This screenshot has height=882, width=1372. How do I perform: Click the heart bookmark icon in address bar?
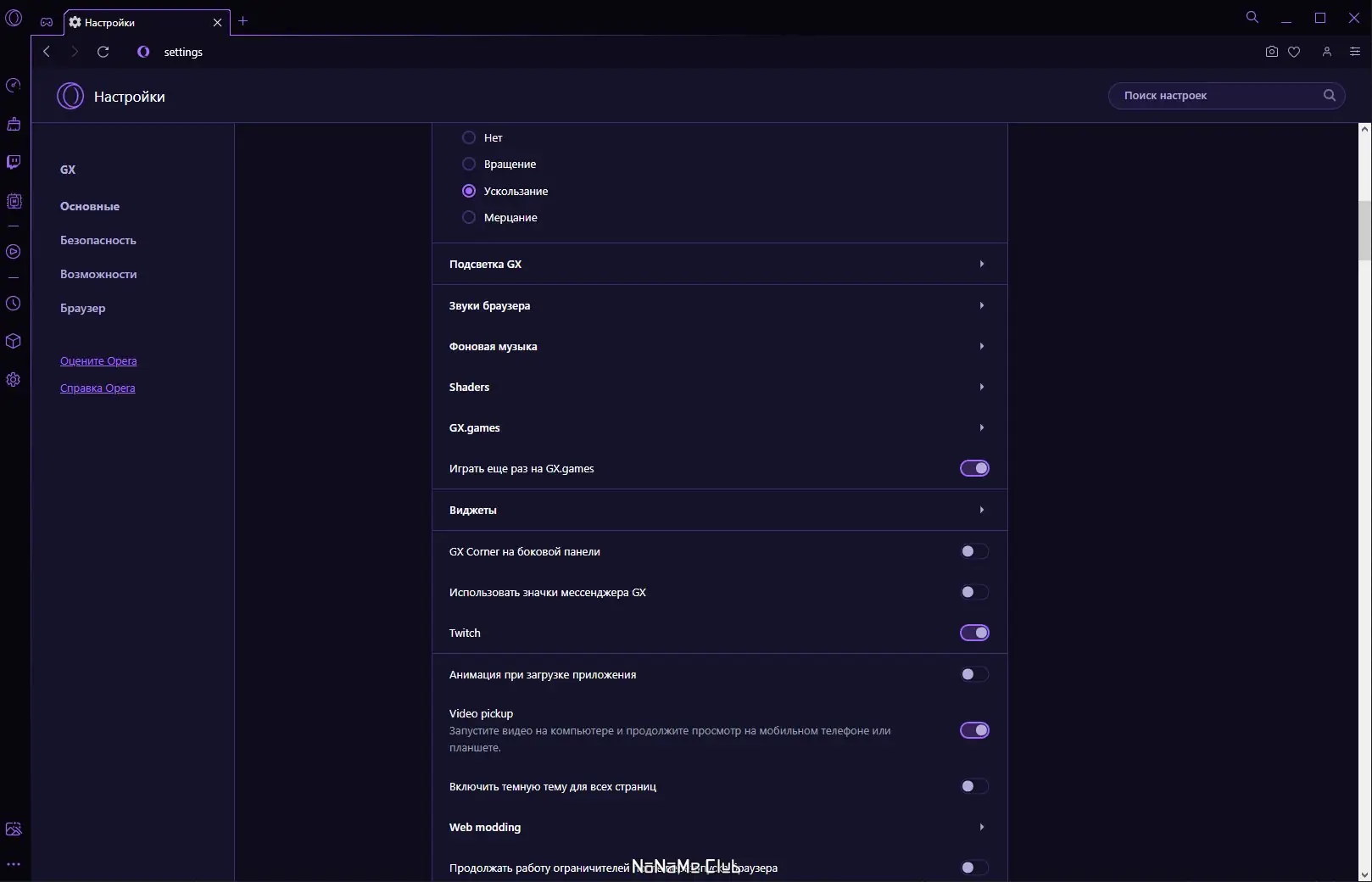(1294, 52)
